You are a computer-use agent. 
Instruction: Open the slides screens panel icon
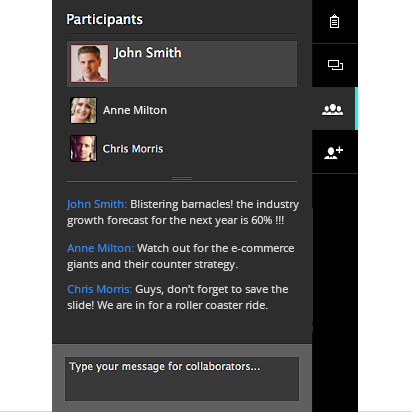[x=335, y=65]
